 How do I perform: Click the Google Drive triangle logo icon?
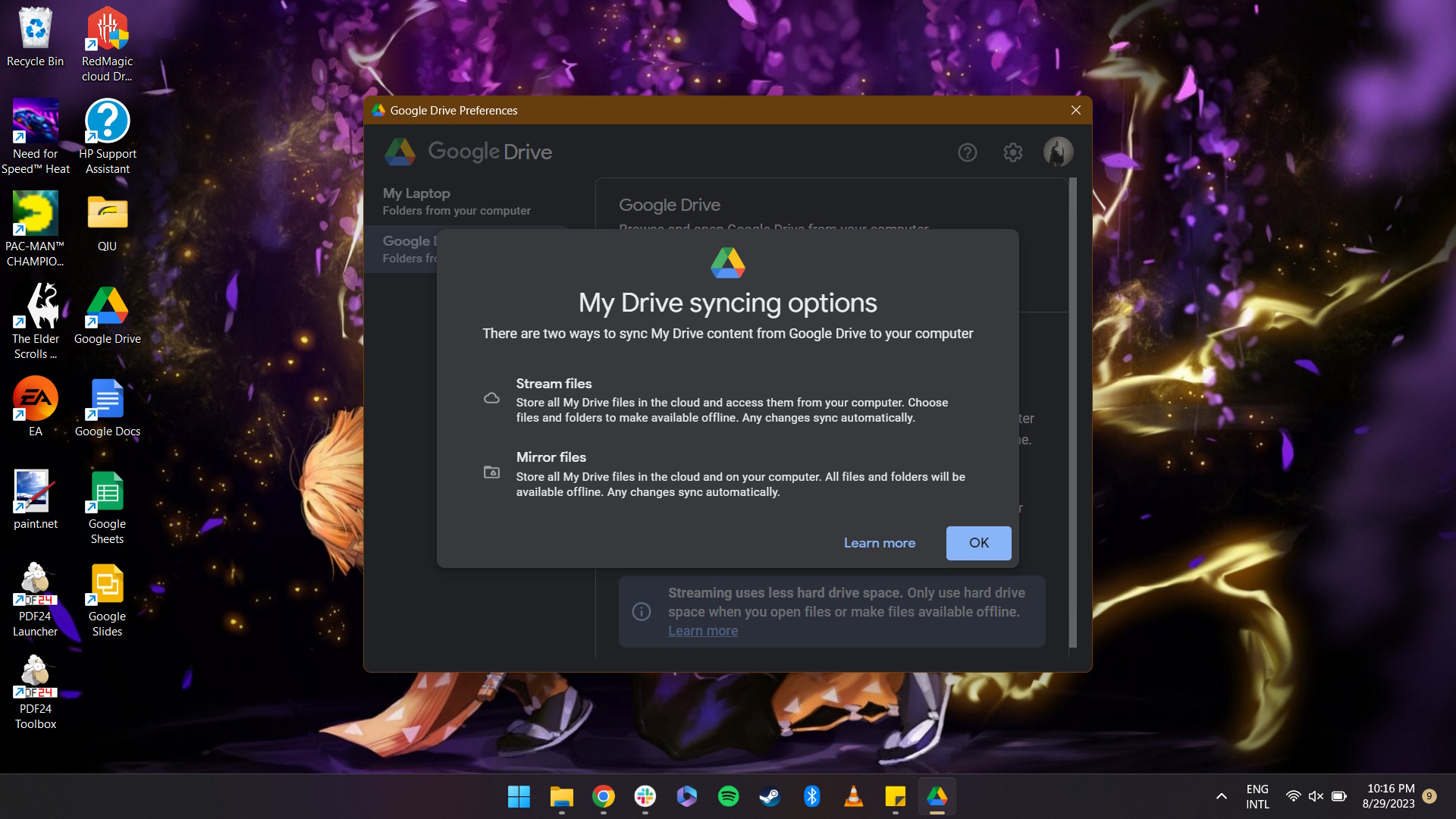(x=727, y=263)
